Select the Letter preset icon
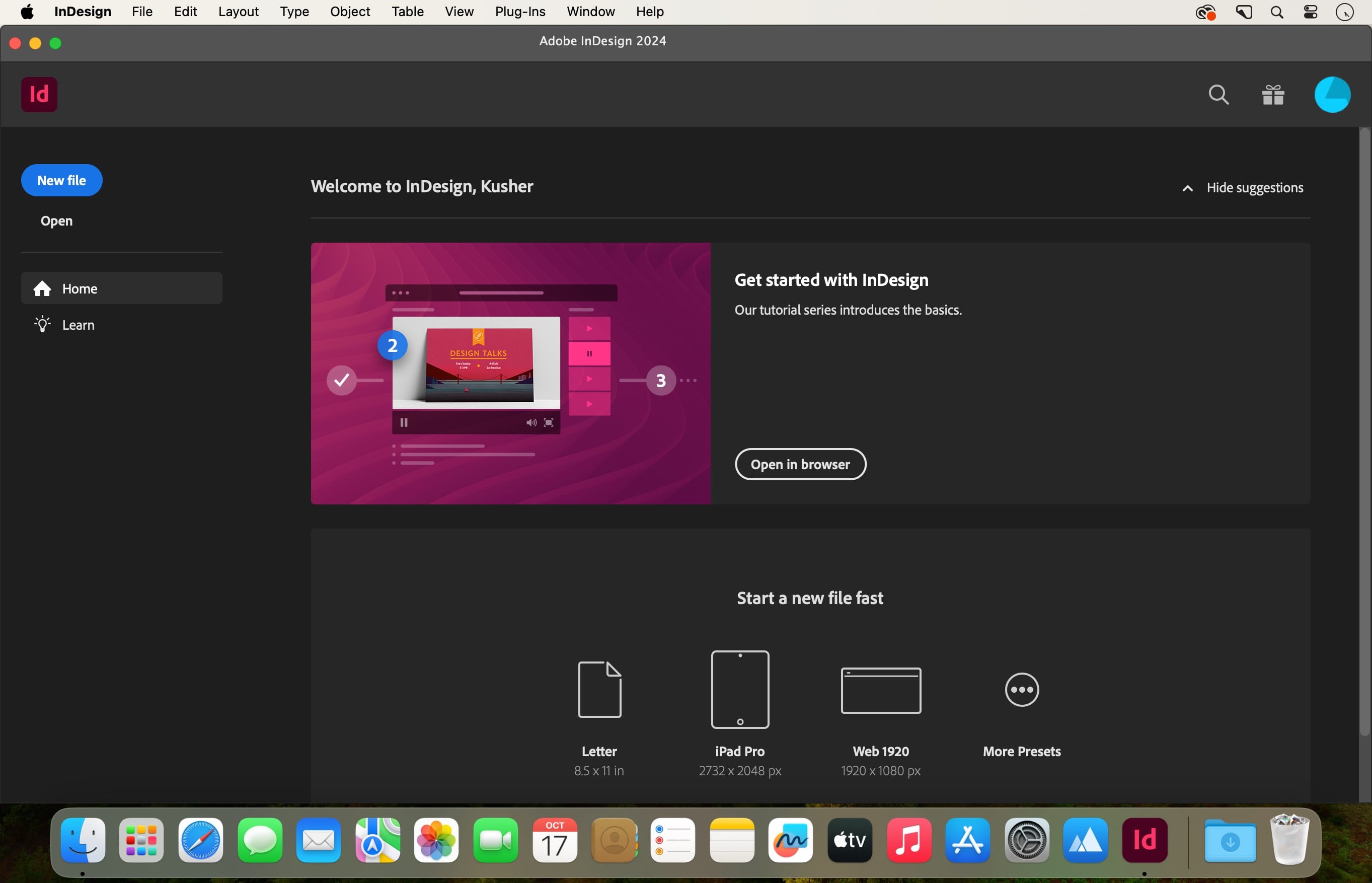This screenshot has width=1372, height=883. (x=599, y=689)
